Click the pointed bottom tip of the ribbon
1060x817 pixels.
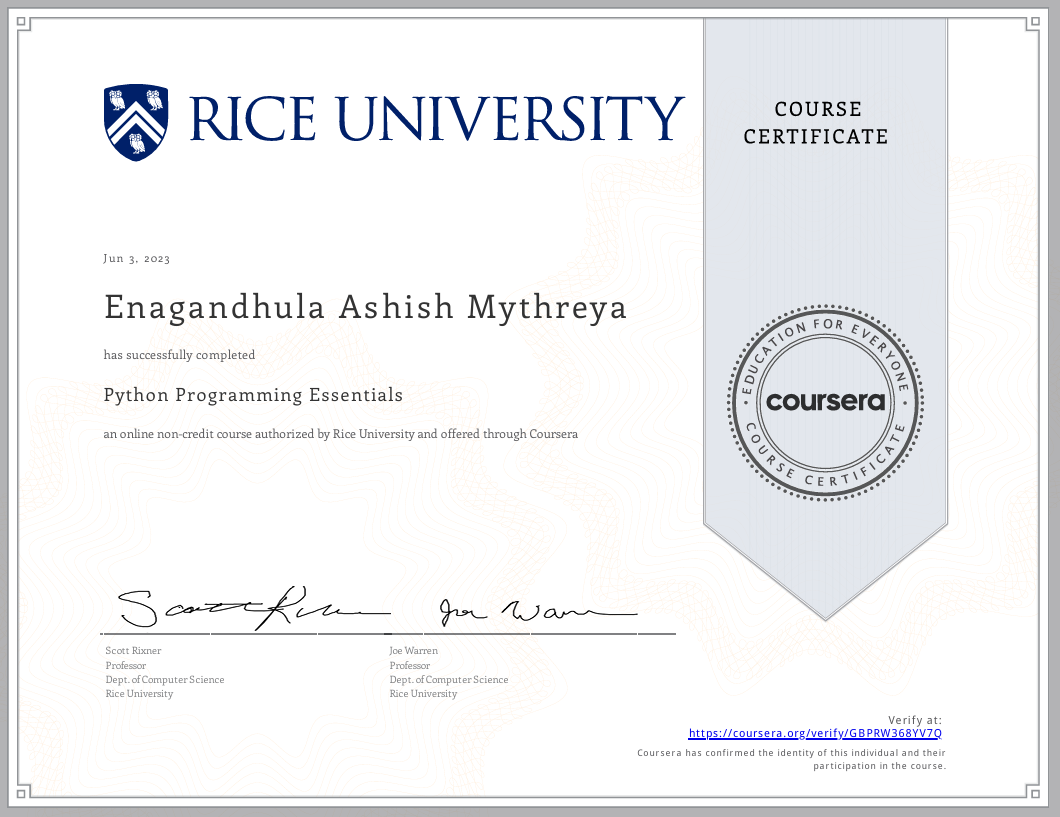coord(825,620)
